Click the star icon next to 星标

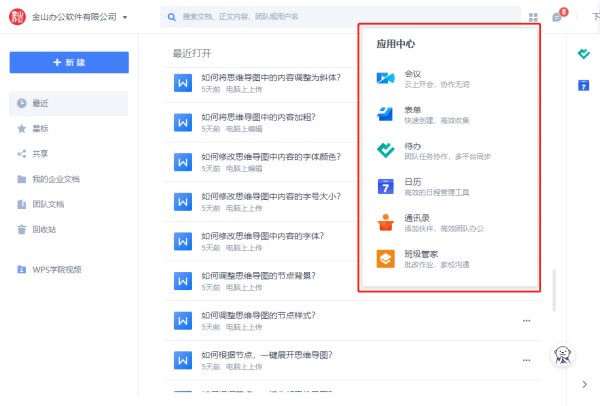pyautogui.click(x=22, y=129)
